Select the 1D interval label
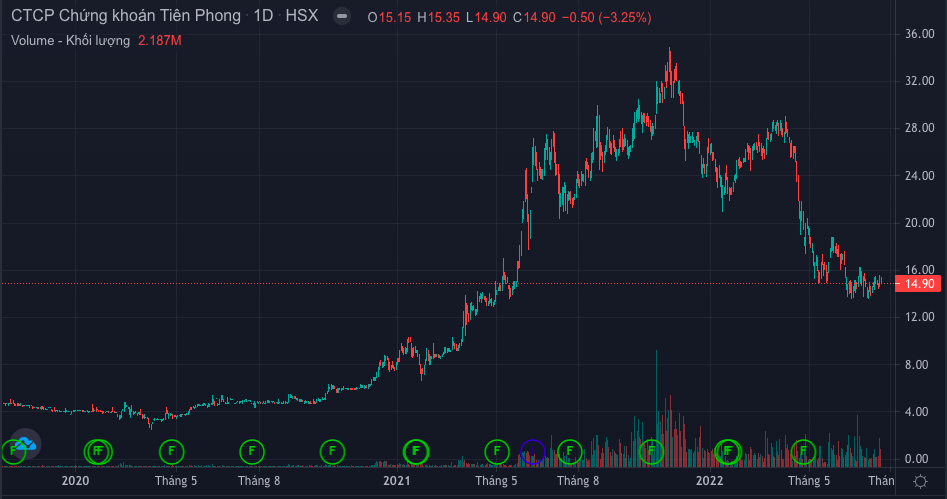Screen dimensions: 947x499 (x=264, y=17)
